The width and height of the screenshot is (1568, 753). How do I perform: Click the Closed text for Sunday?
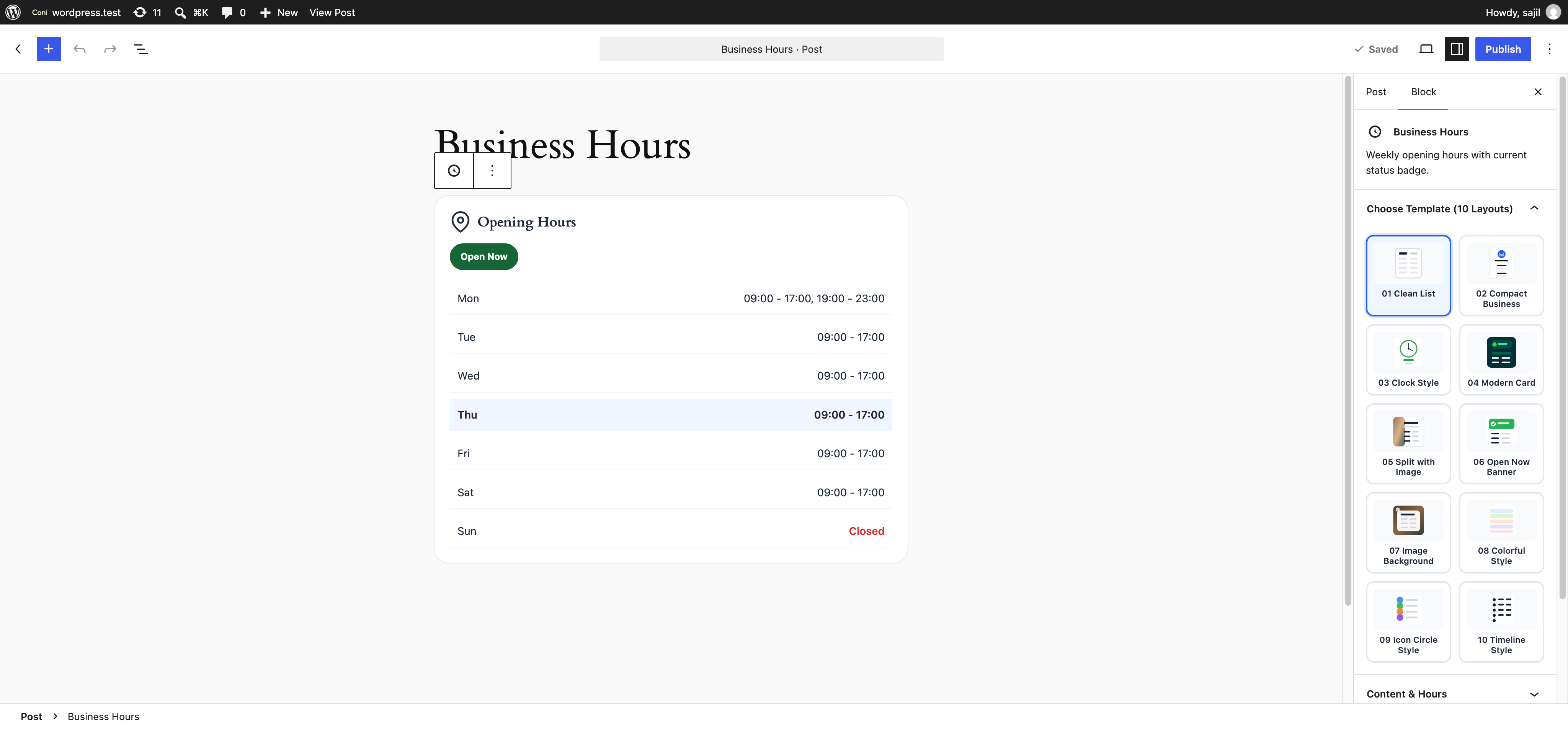(x=866, y=531)
